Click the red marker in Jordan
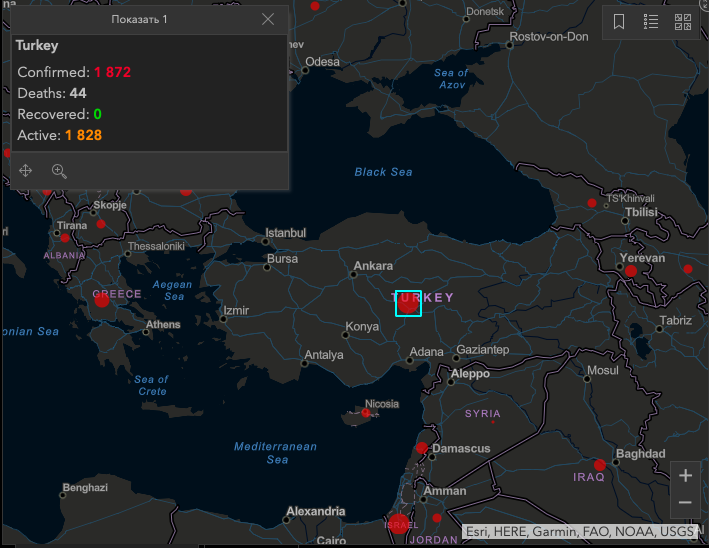The image size is (709, 548). point(437,518)
